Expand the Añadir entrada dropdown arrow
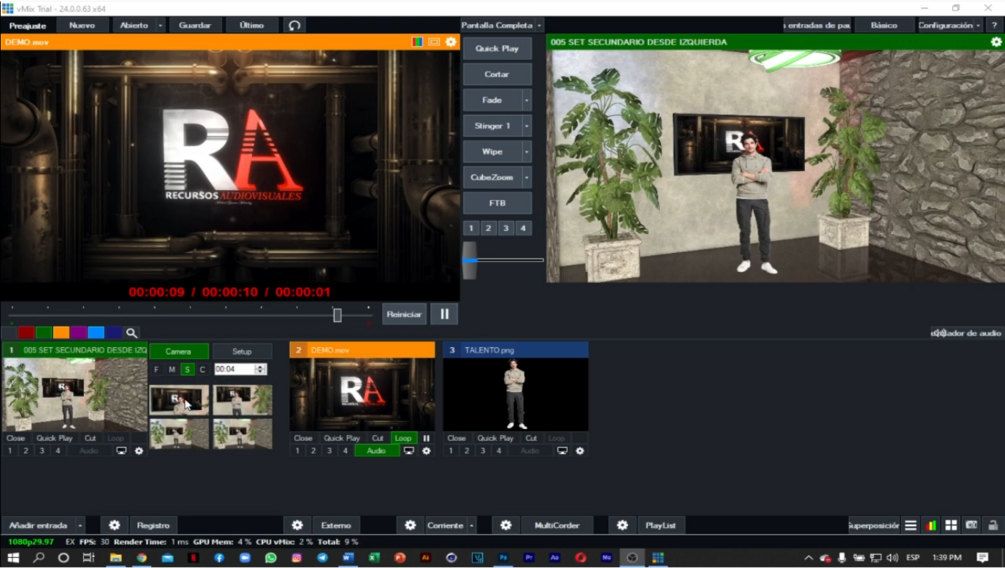 click(80, 525)
